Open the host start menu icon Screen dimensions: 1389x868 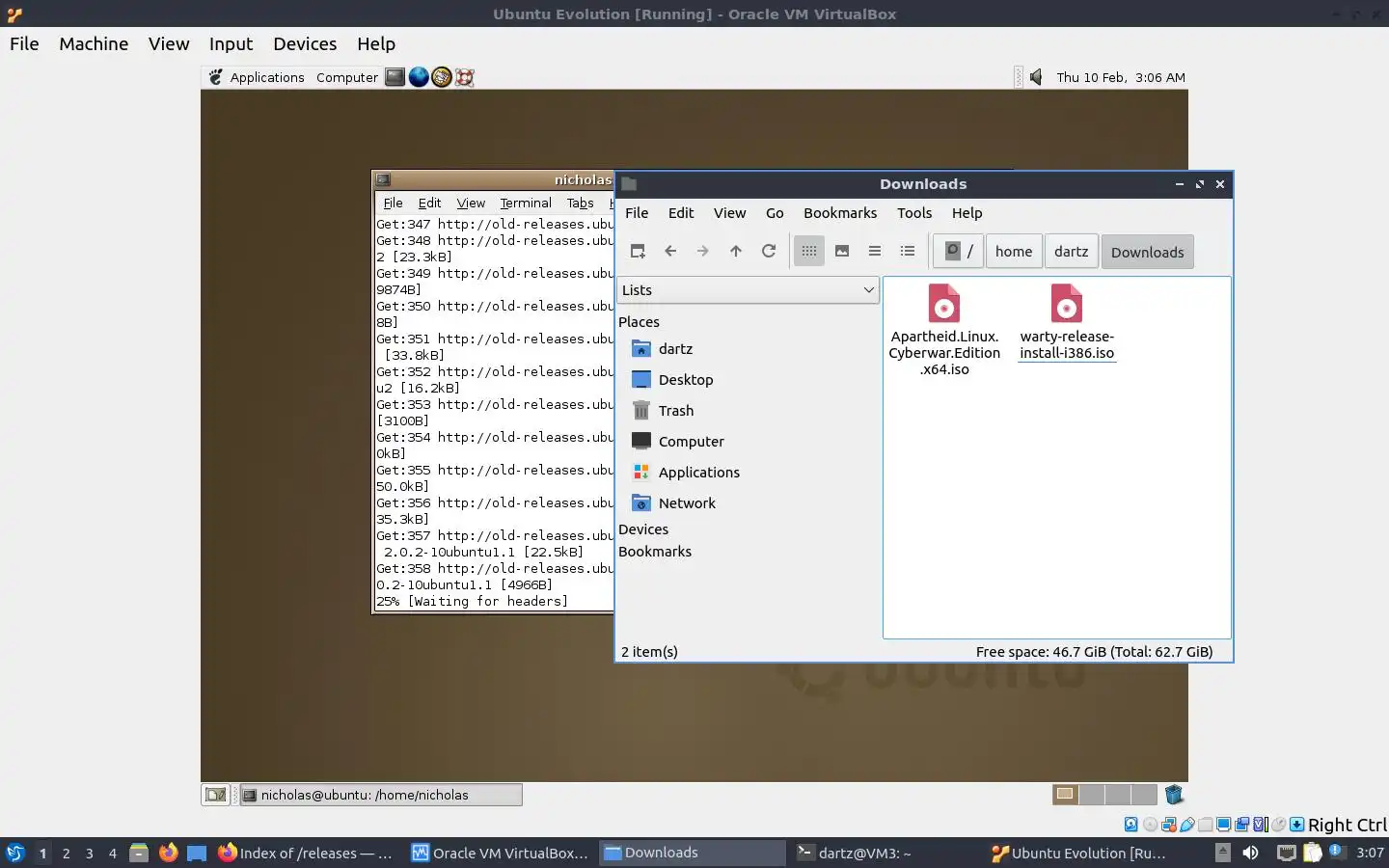pos(15,853)
